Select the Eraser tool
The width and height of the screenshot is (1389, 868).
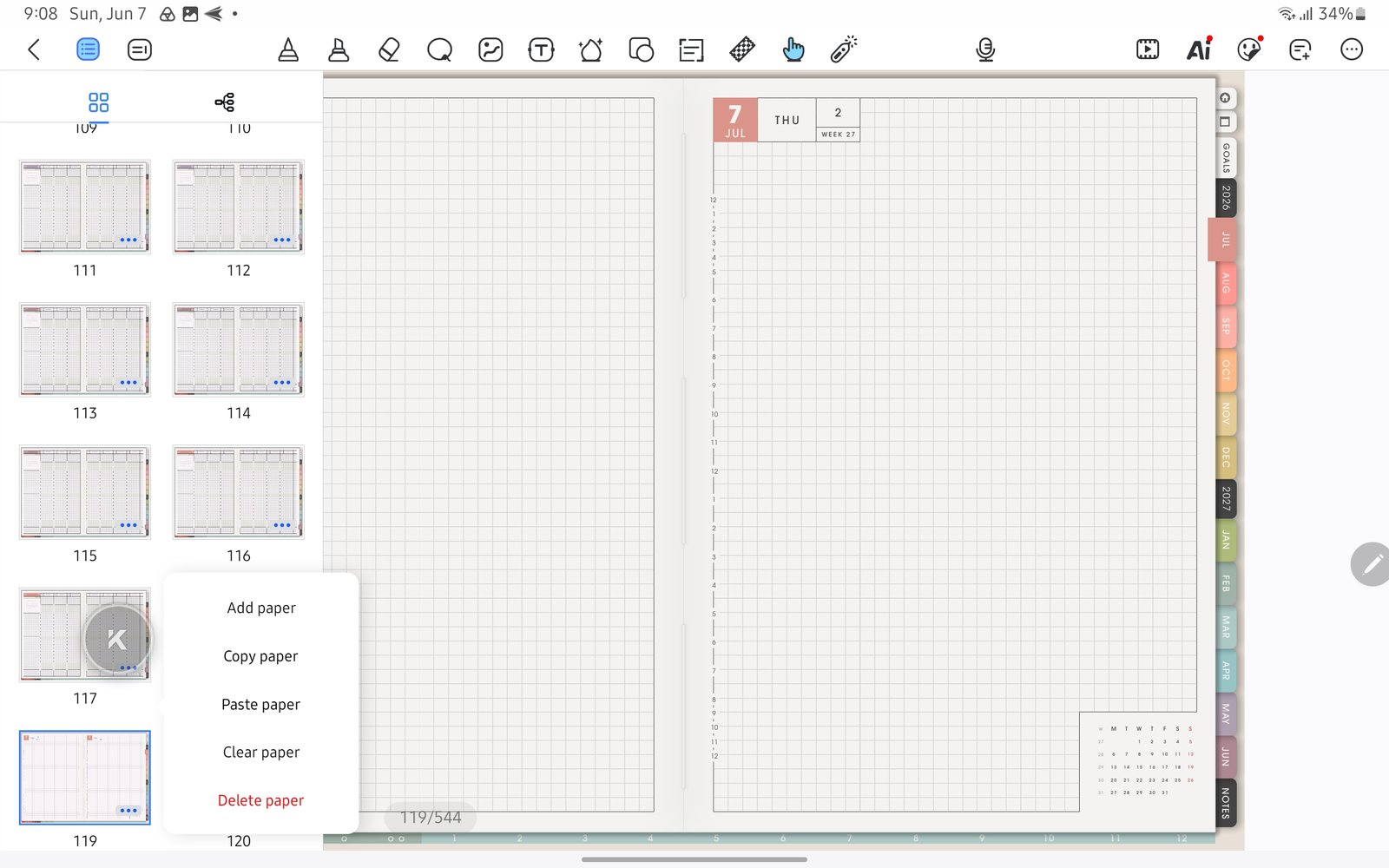click(389, 49)
